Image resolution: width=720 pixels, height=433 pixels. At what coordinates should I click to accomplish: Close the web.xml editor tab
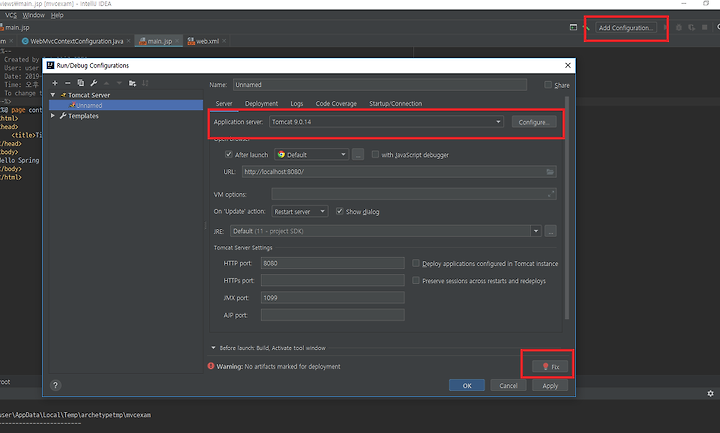point(224,41)
